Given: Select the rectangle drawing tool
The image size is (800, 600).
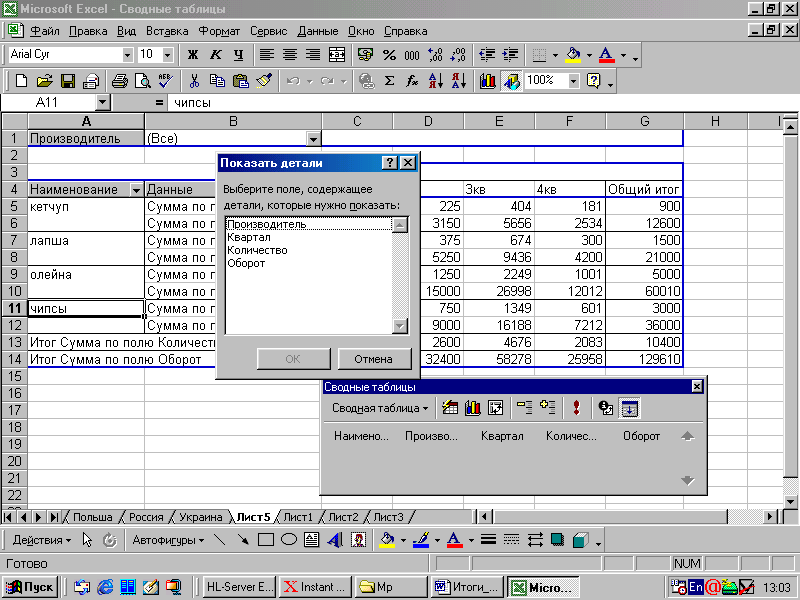Looking at the screenshot, I should 266,539.
